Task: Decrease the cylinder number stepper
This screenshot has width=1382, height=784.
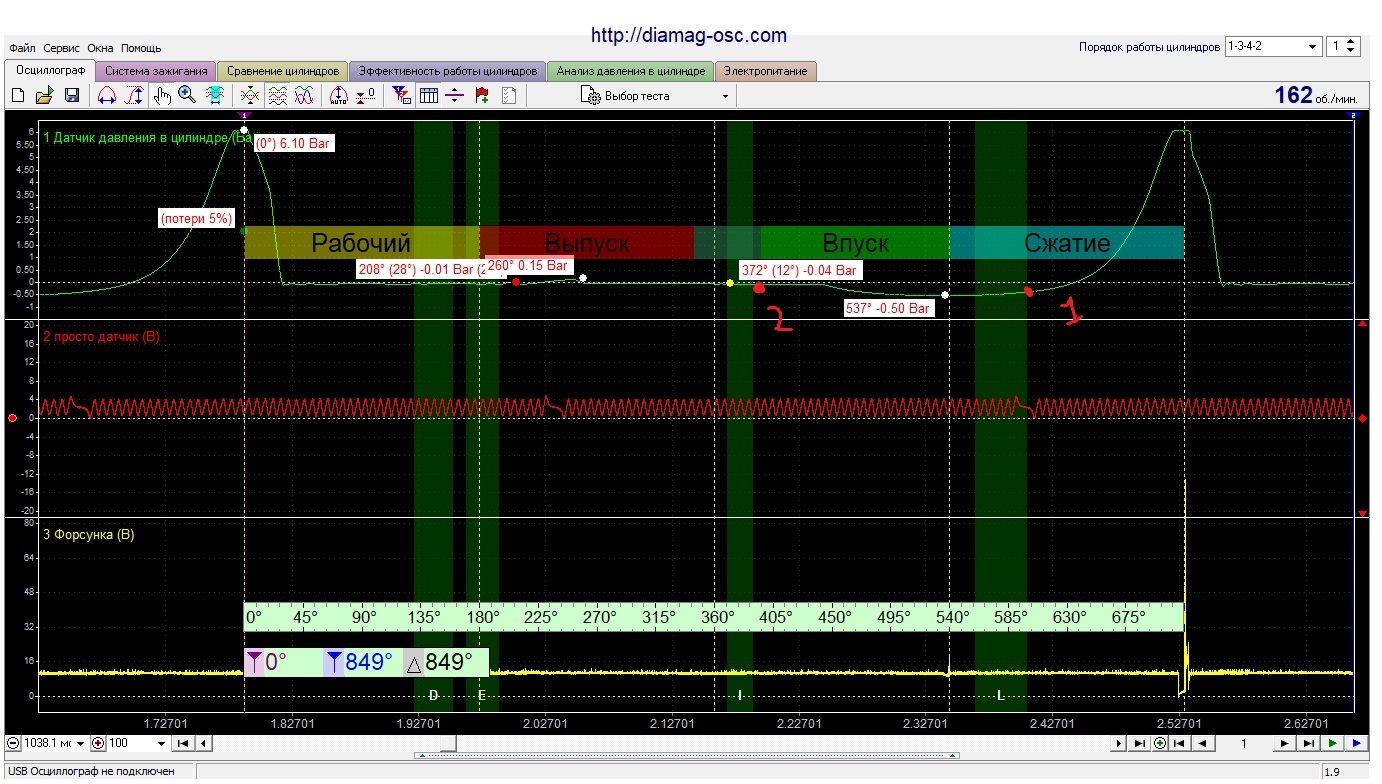Action: tap(1352, 51)
